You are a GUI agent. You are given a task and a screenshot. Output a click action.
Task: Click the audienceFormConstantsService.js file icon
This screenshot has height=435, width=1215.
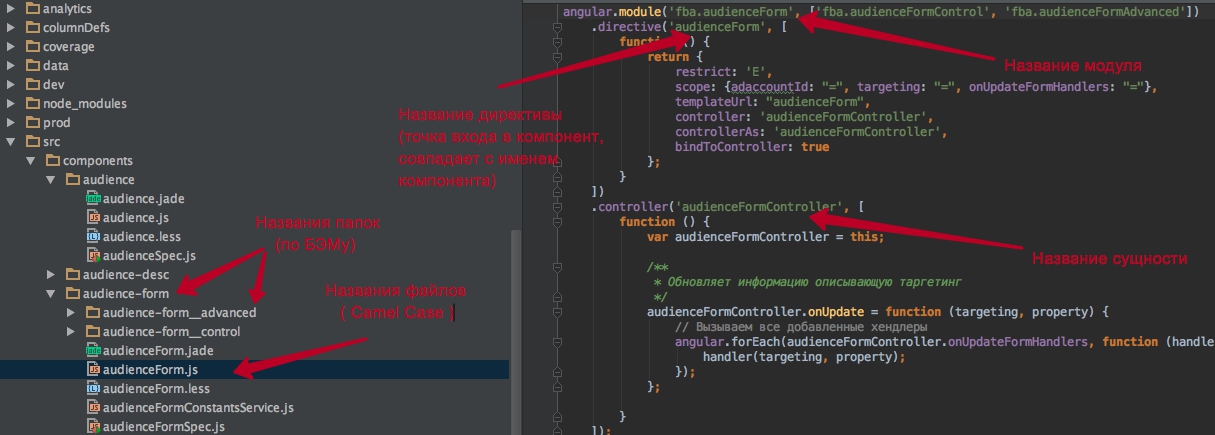coord(94,407)
